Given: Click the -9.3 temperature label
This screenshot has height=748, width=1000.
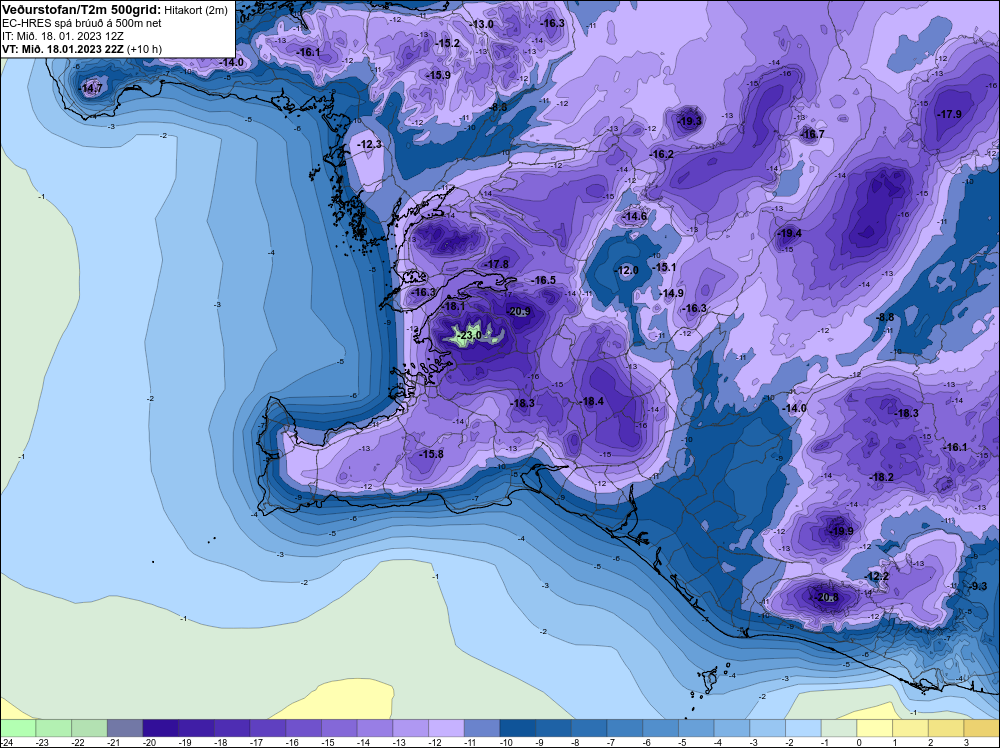Looking at the screenshot, I should tap(978, 586).
